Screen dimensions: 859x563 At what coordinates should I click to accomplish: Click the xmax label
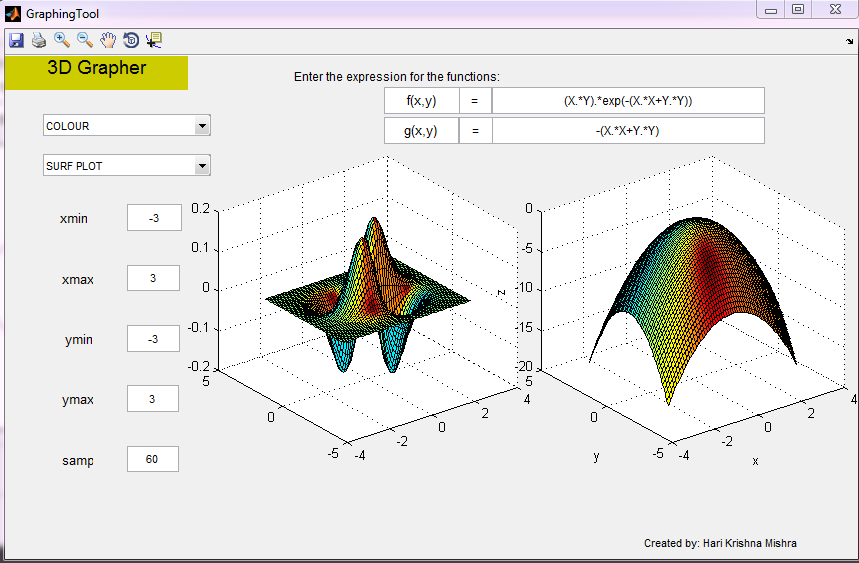point(78,279)
